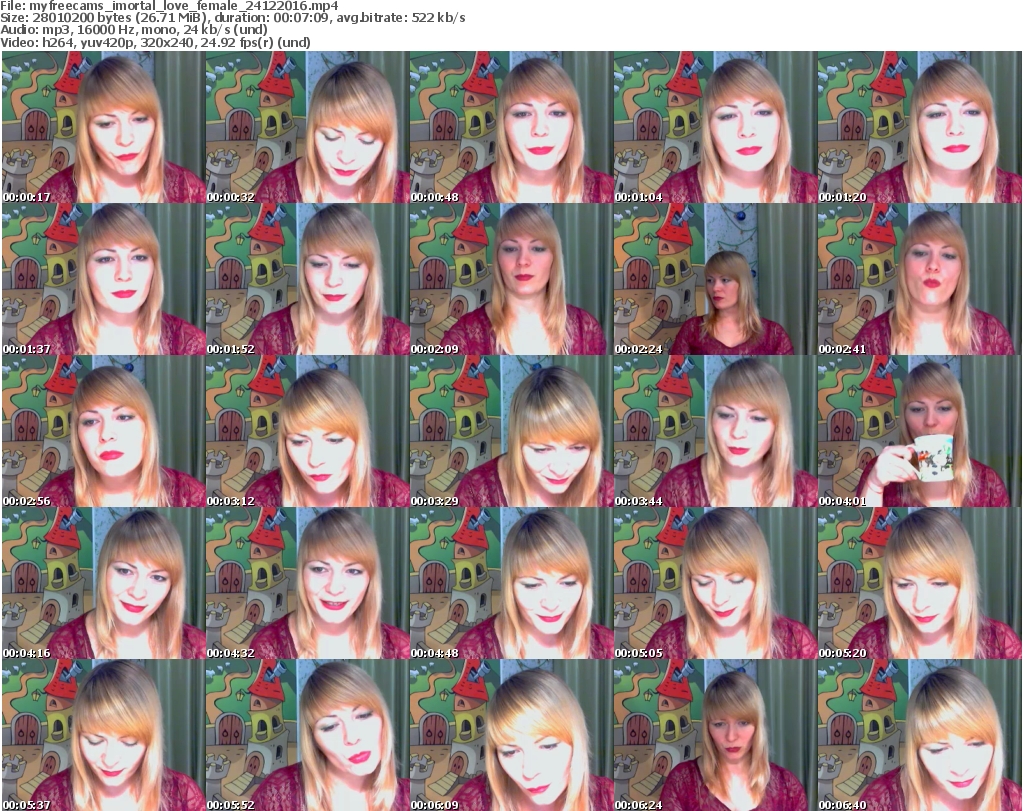1024x811 pixels.
Task: Open the thumbnail frame stamped 00:02:09
Action: point(511,279)
